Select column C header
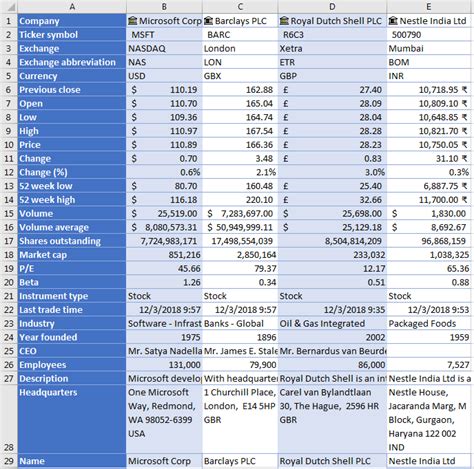 click(240, 7)
